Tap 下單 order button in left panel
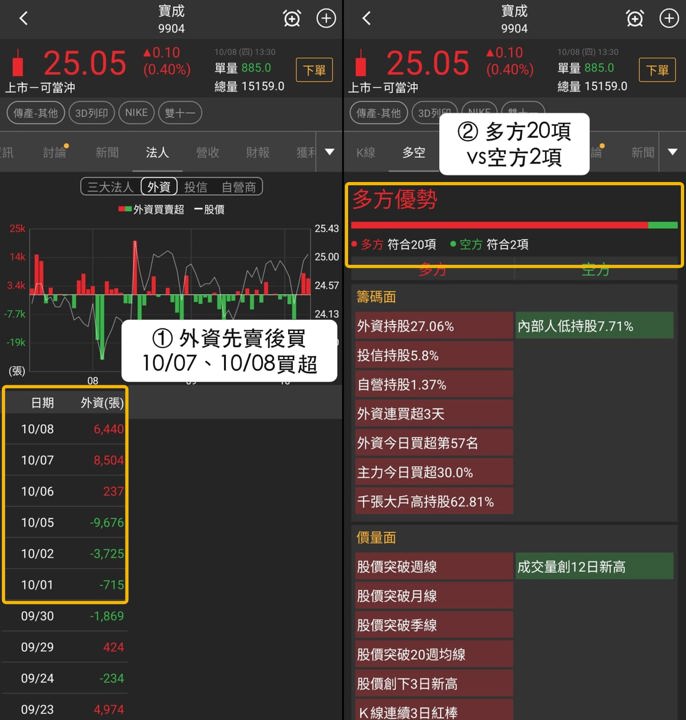Image resolution: width=686 pixels, height=720 pixels. (314, 70)
